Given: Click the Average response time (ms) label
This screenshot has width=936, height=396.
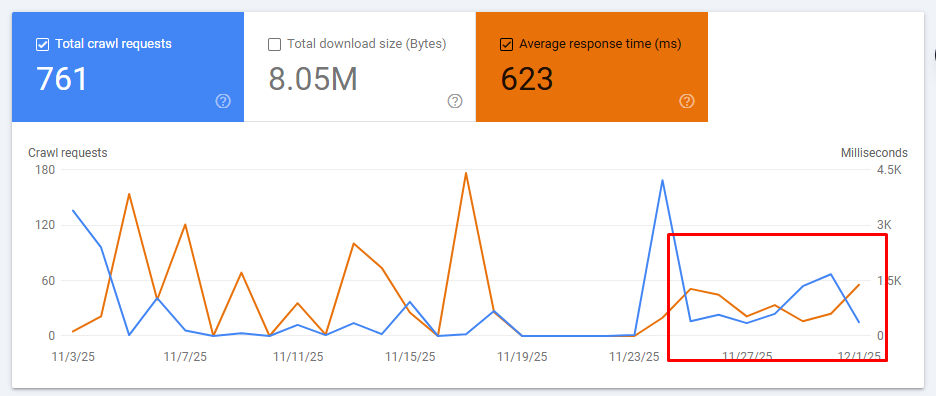Looking at the screenshot, I should coord(600,44).
